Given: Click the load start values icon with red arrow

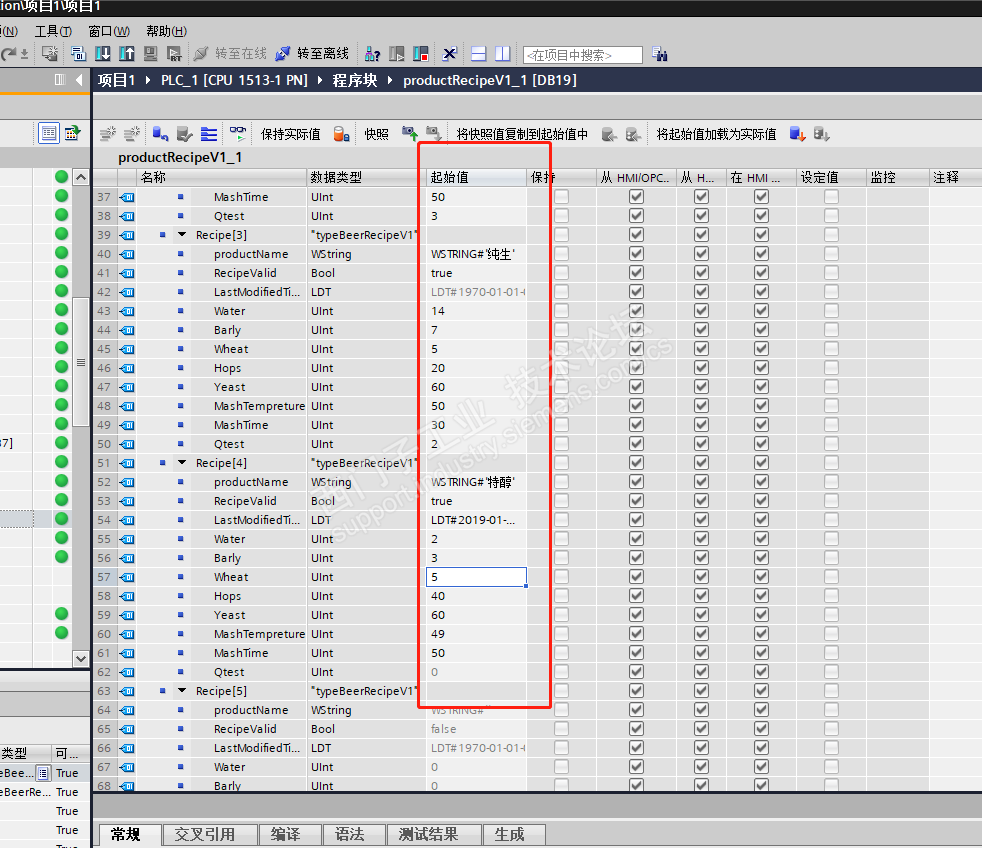Looking at the screenshot, I should point(797,133).
